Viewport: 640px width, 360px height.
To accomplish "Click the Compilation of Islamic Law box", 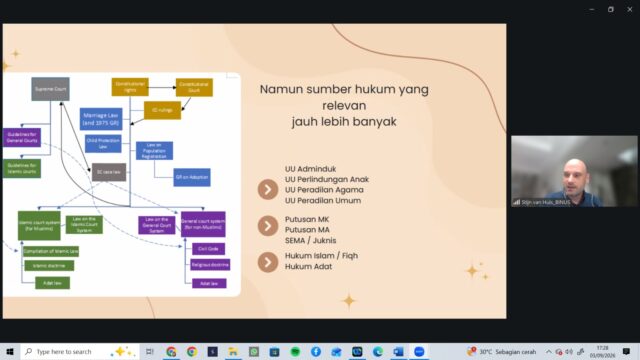I will 51,251.
